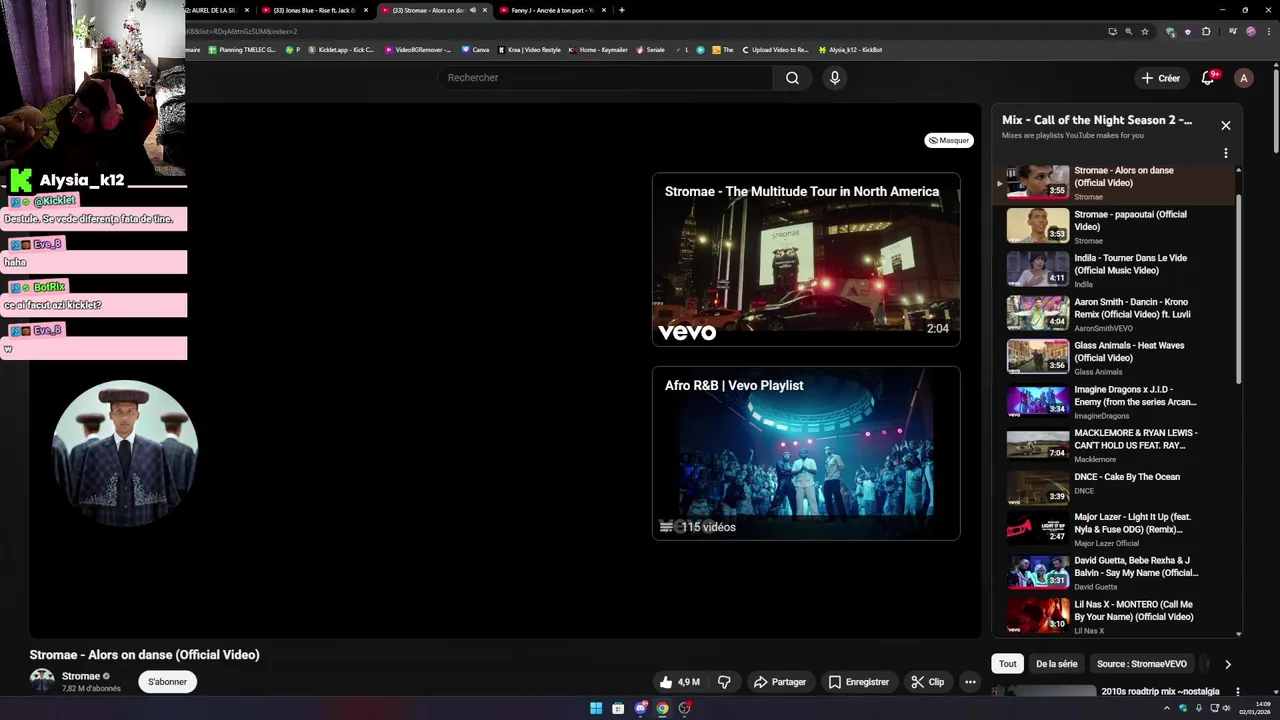The width and height of the screenshot is (1280, 720).
Task: Open OBS Studio taskbar icon
Action: pos(684,708)
